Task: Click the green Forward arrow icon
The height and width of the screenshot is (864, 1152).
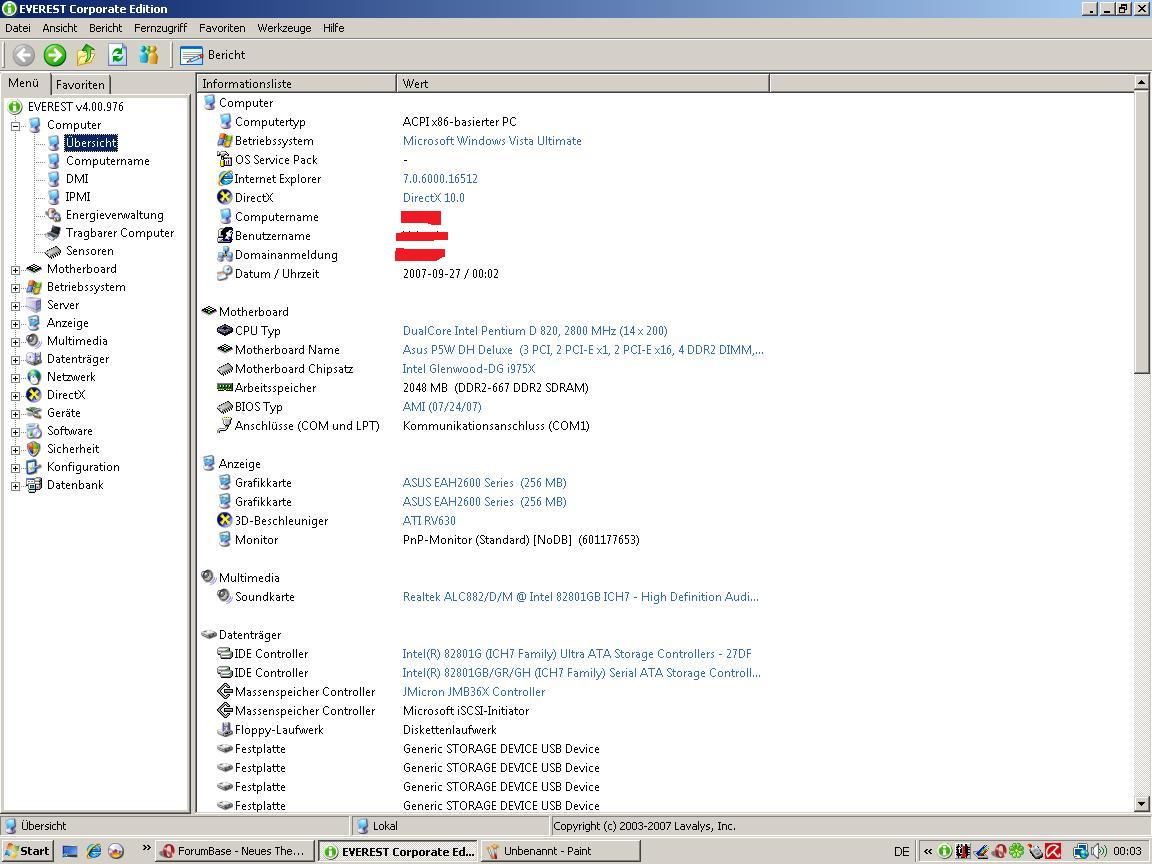Action: pyautogui.click(x=55, y=55)
